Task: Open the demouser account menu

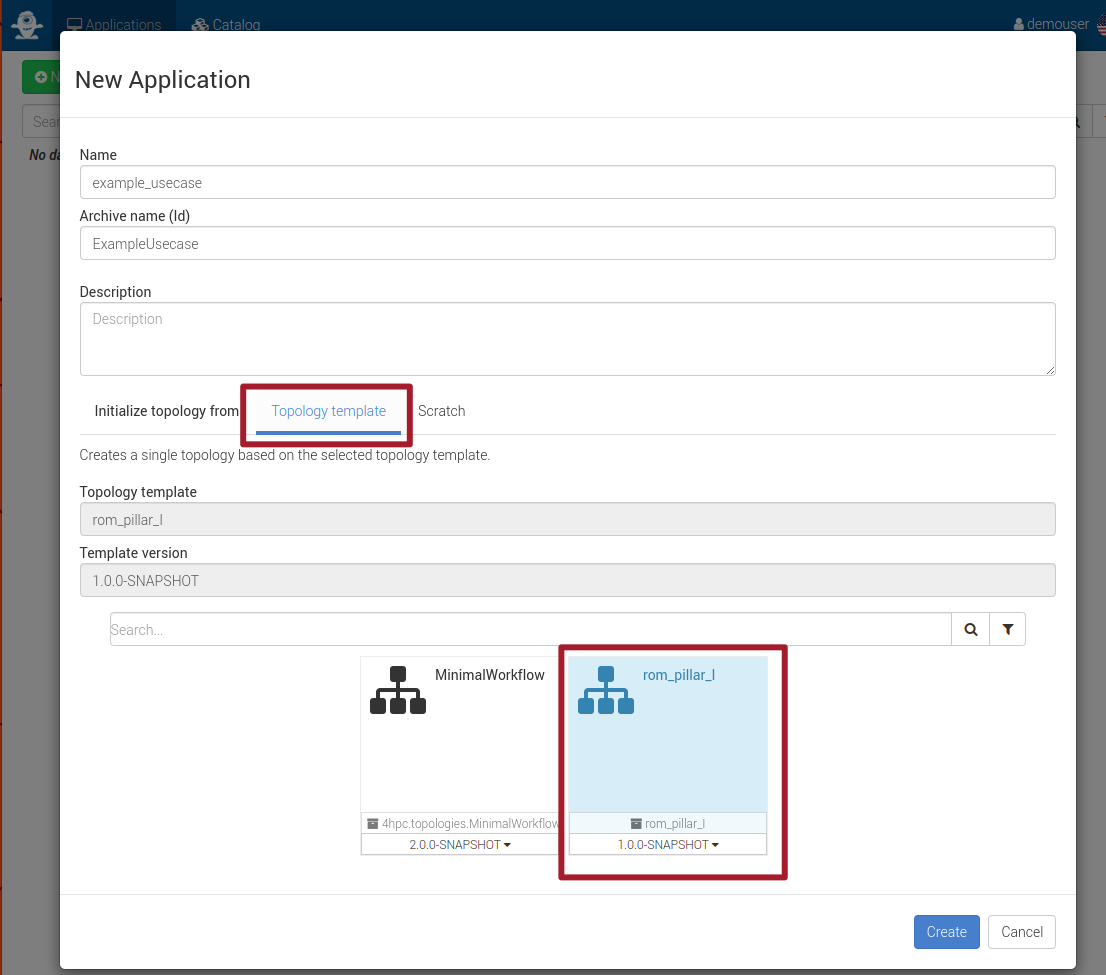Action: point(1051,24)
